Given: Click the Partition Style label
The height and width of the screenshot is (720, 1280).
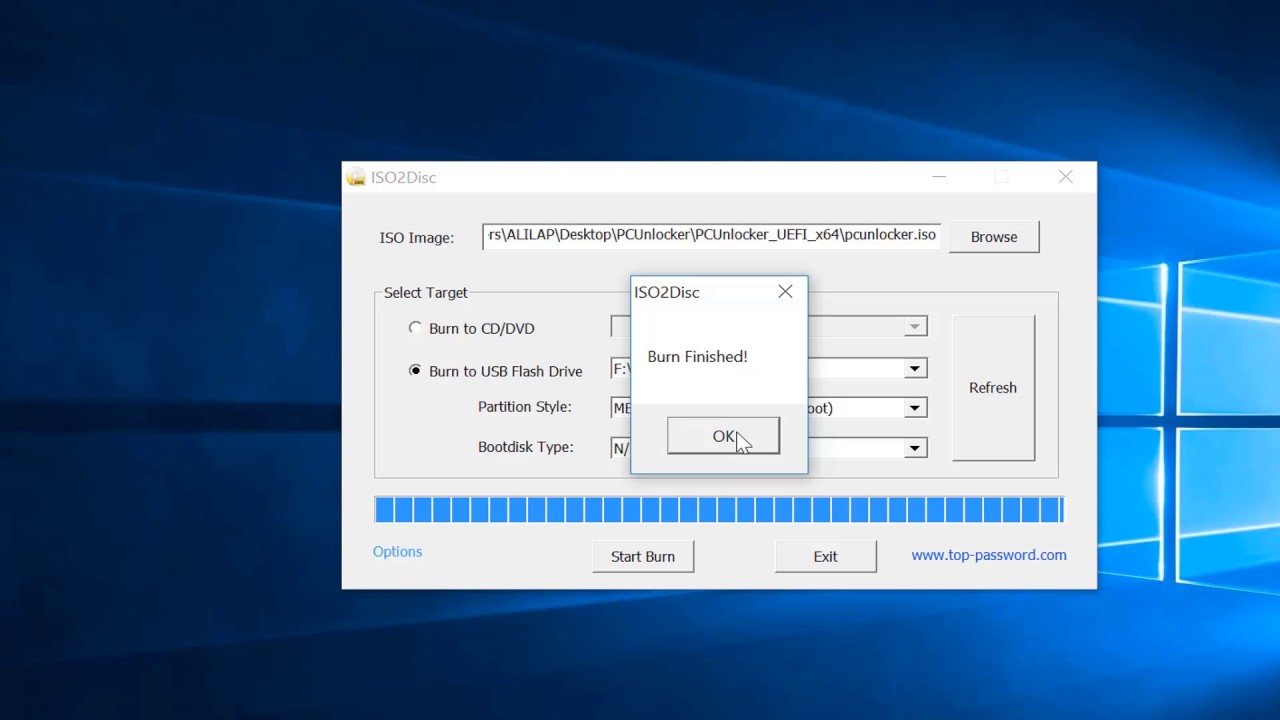Looking at the screenshot, I should [x=525, y=407].
